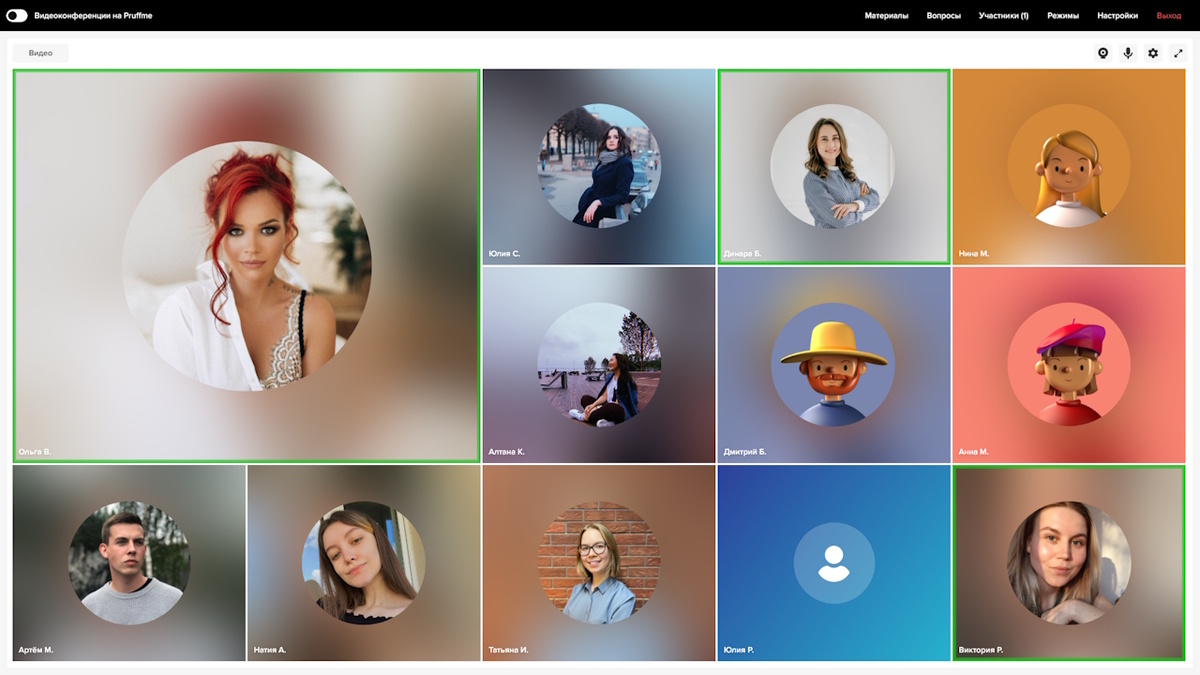Viewport: 1200px width, 675px height.
Task: Select Дмитрий Б. avatar tile
Action: pyautogui.click(x=833, y=364)
